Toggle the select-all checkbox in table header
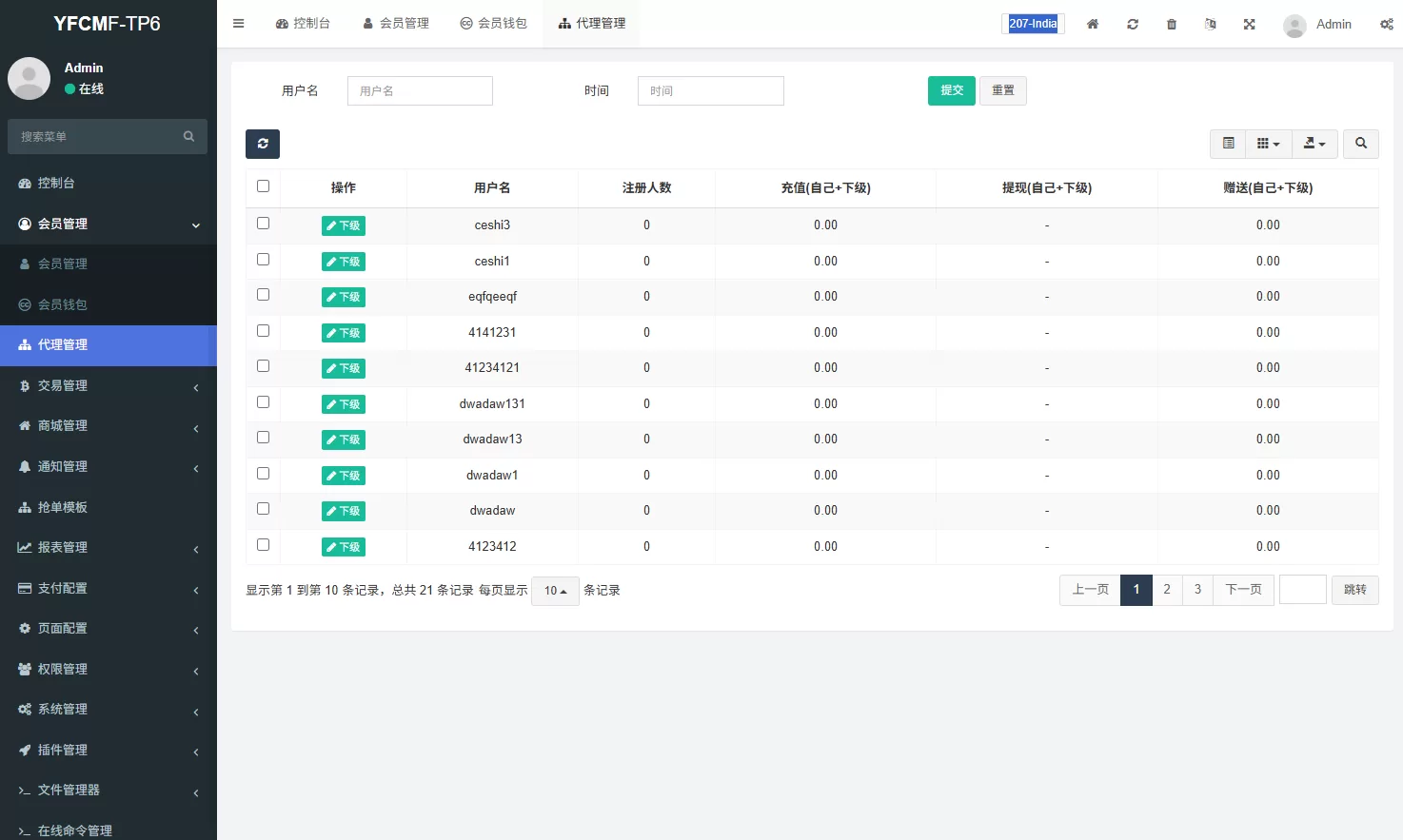The width and height of the screenshot is (1403, 840). pyautogui.click(x=263, y=186)
